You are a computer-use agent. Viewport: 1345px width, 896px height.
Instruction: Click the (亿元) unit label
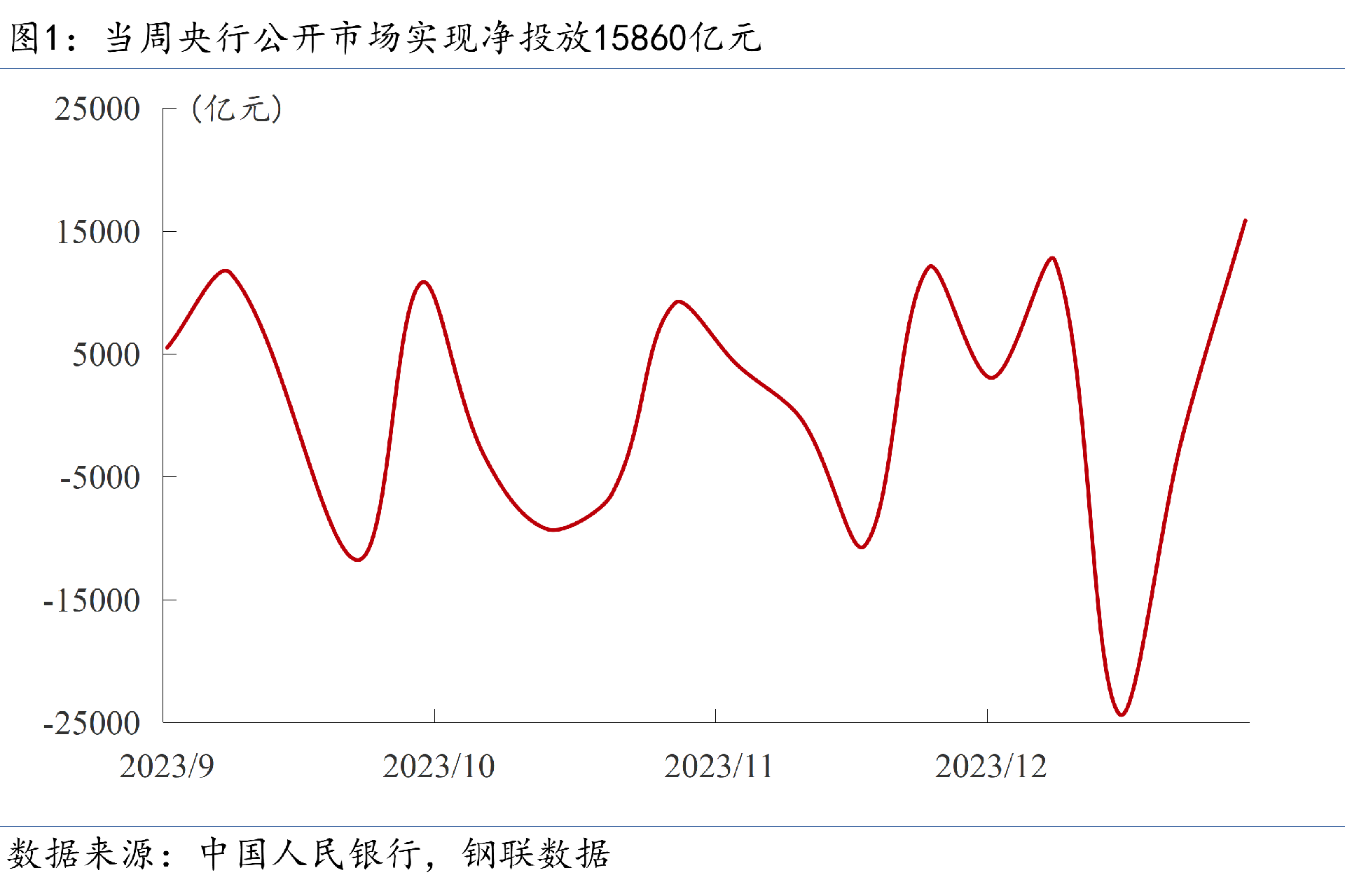tap(237, 109)
